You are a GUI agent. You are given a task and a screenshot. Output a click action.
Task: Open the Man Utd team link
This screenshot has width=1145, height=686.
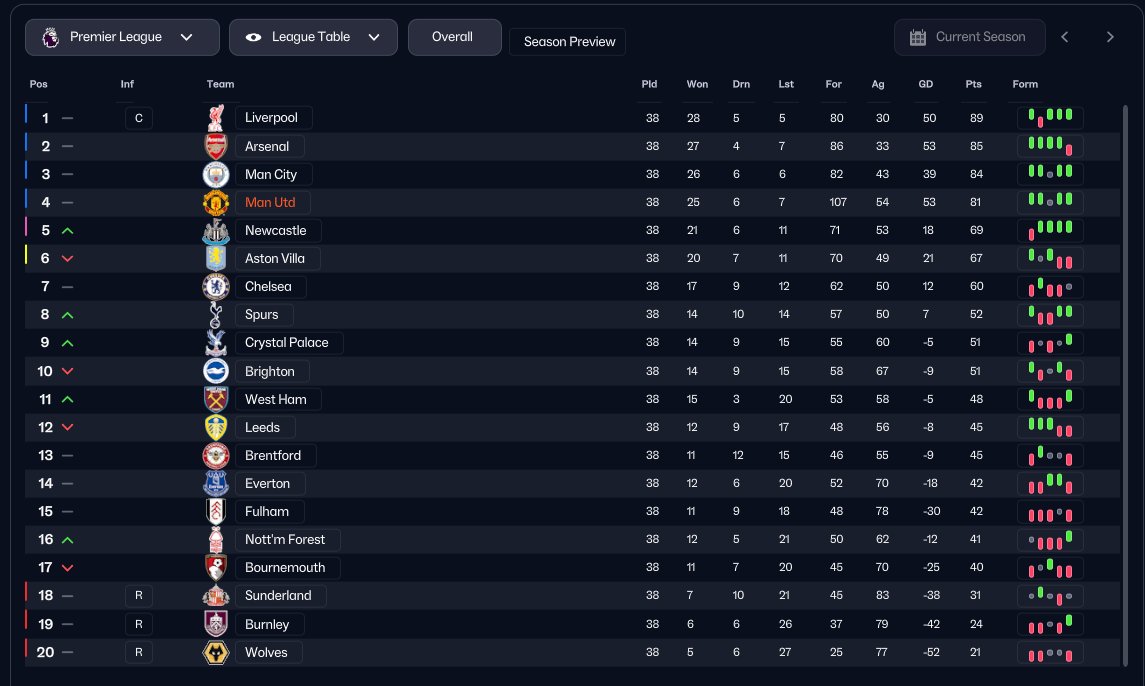272,202
